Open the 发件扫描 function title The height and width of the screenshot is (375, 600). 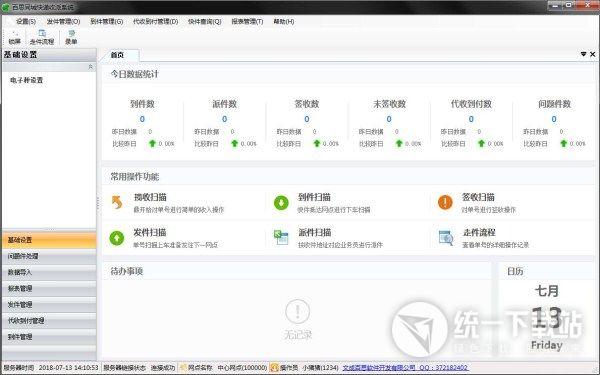click(x=150, y=232)
